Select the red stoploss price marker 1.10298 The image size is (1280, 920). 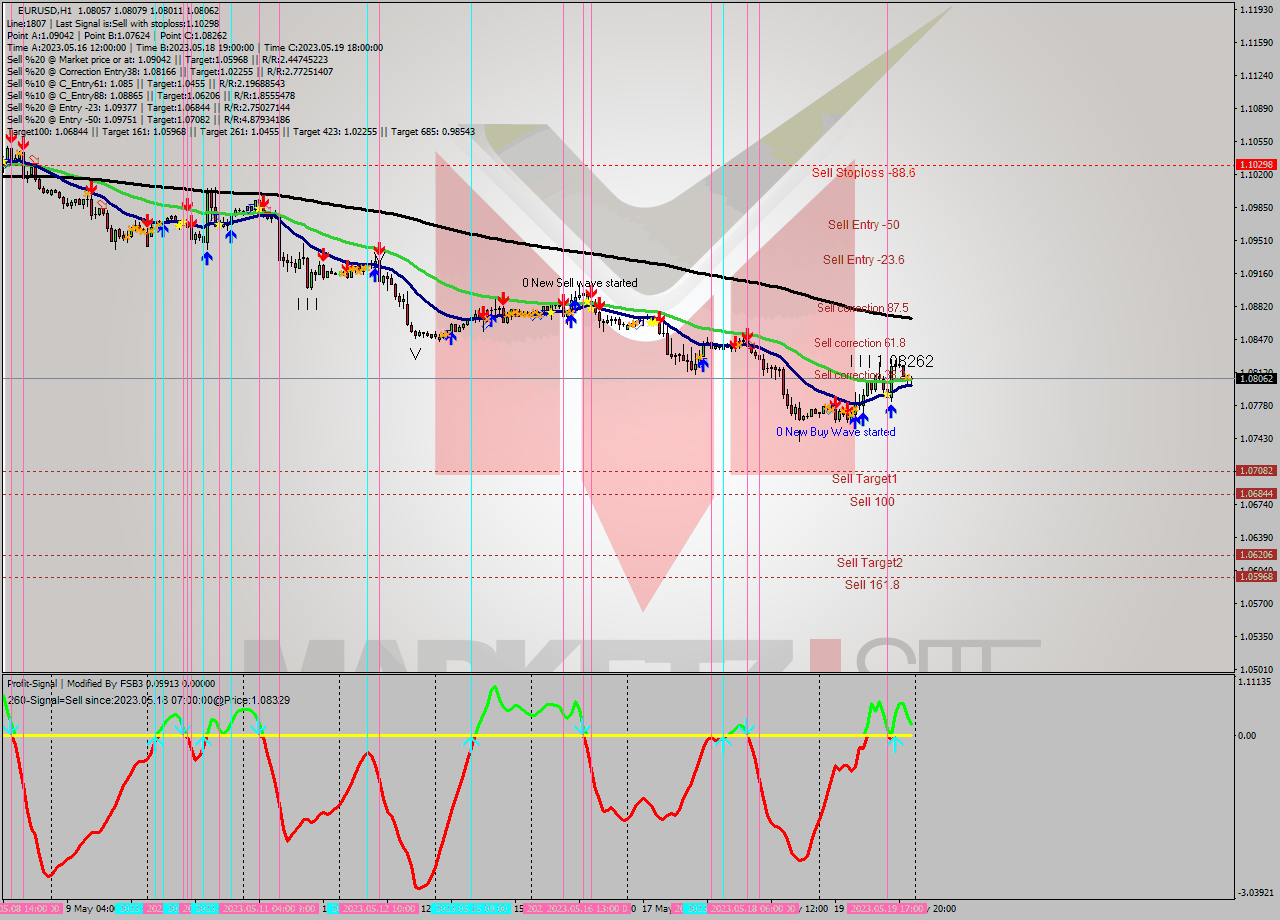point(1253,163)
